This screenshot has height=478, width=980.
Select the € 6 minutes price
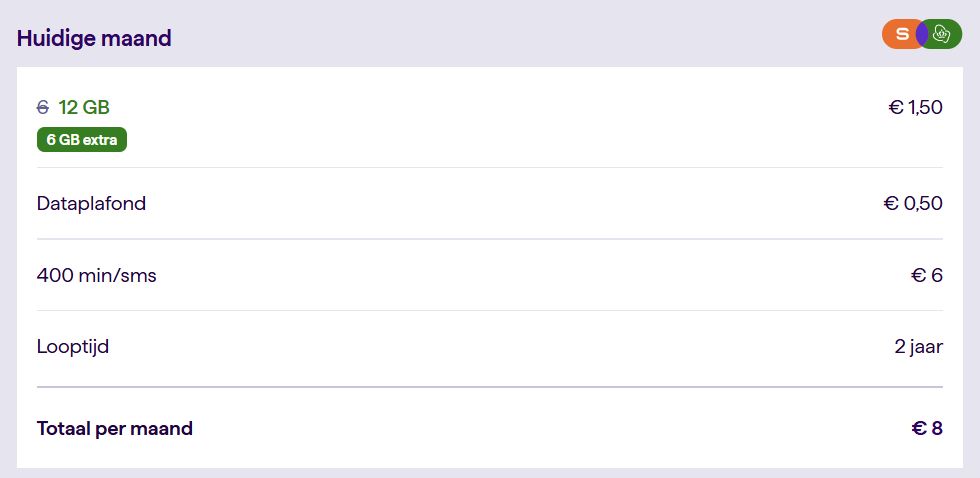coord(927,275)
